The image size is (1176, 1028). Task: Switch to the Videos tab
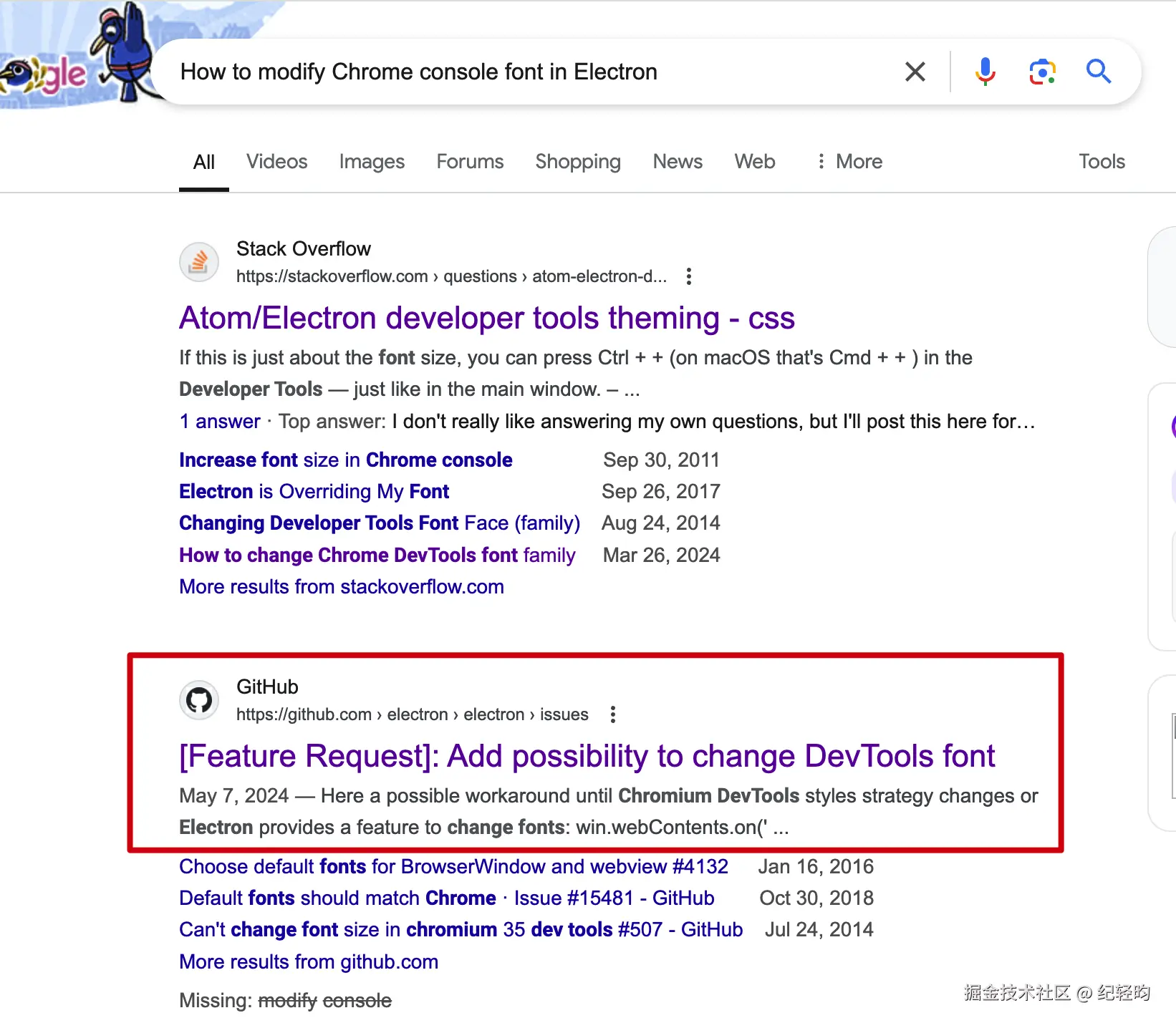pyautogui.click(x=276, y=162)
